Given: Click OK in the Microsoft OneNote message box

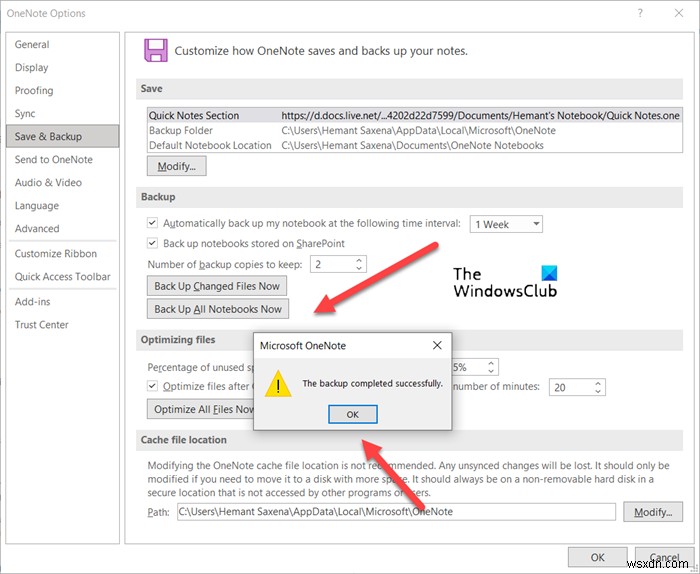Looking at the screenshot, I should point(353,414).
